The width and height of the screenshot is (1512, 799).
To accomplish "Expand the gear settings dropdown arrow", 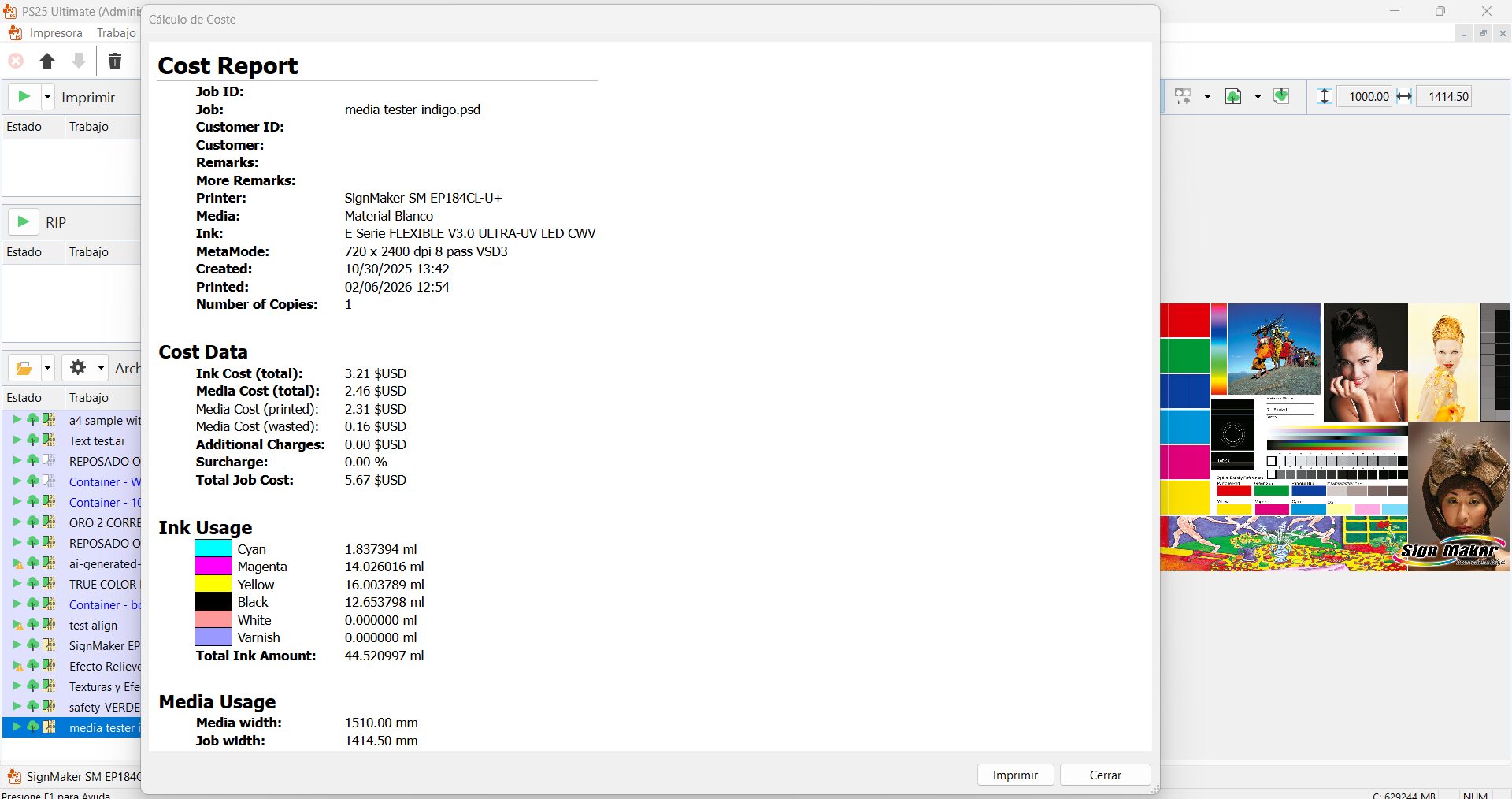I will [101, 367].
